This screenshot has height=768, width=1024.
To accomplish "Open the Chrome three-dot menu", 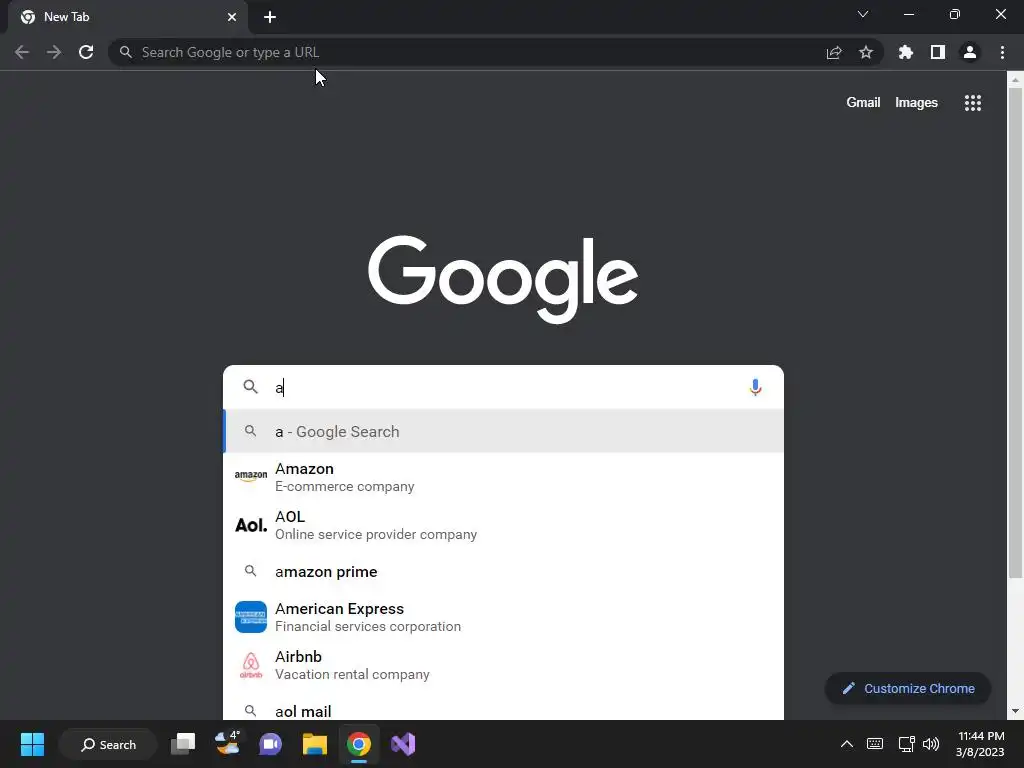I will tap(1002, 52).
